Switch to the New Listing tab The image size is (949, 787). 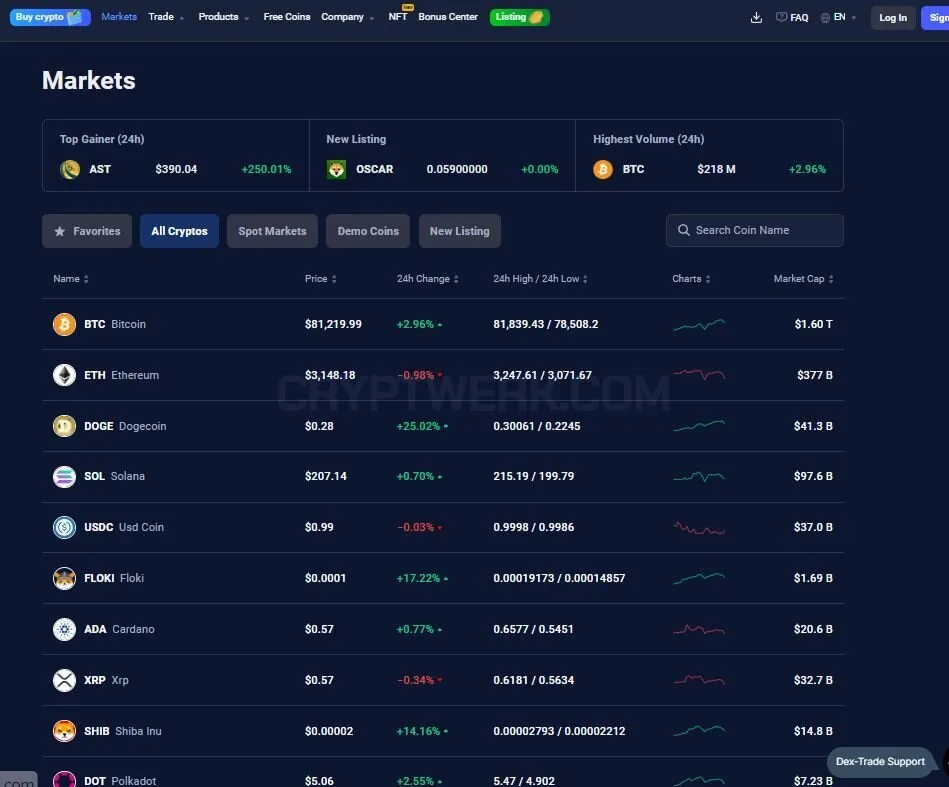pos(460,231)
